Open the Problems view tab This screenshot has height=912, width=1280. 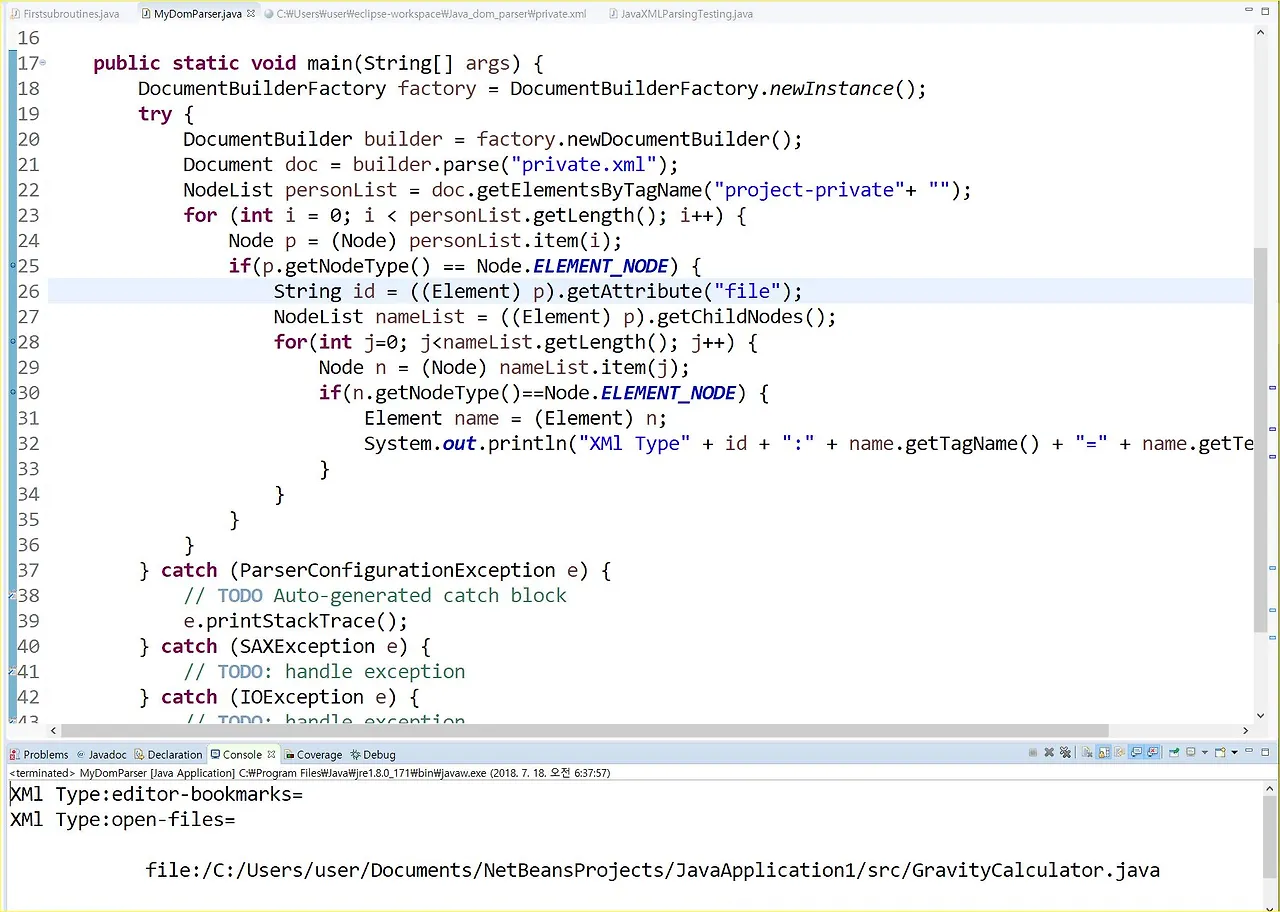click(x=39, y=754)
